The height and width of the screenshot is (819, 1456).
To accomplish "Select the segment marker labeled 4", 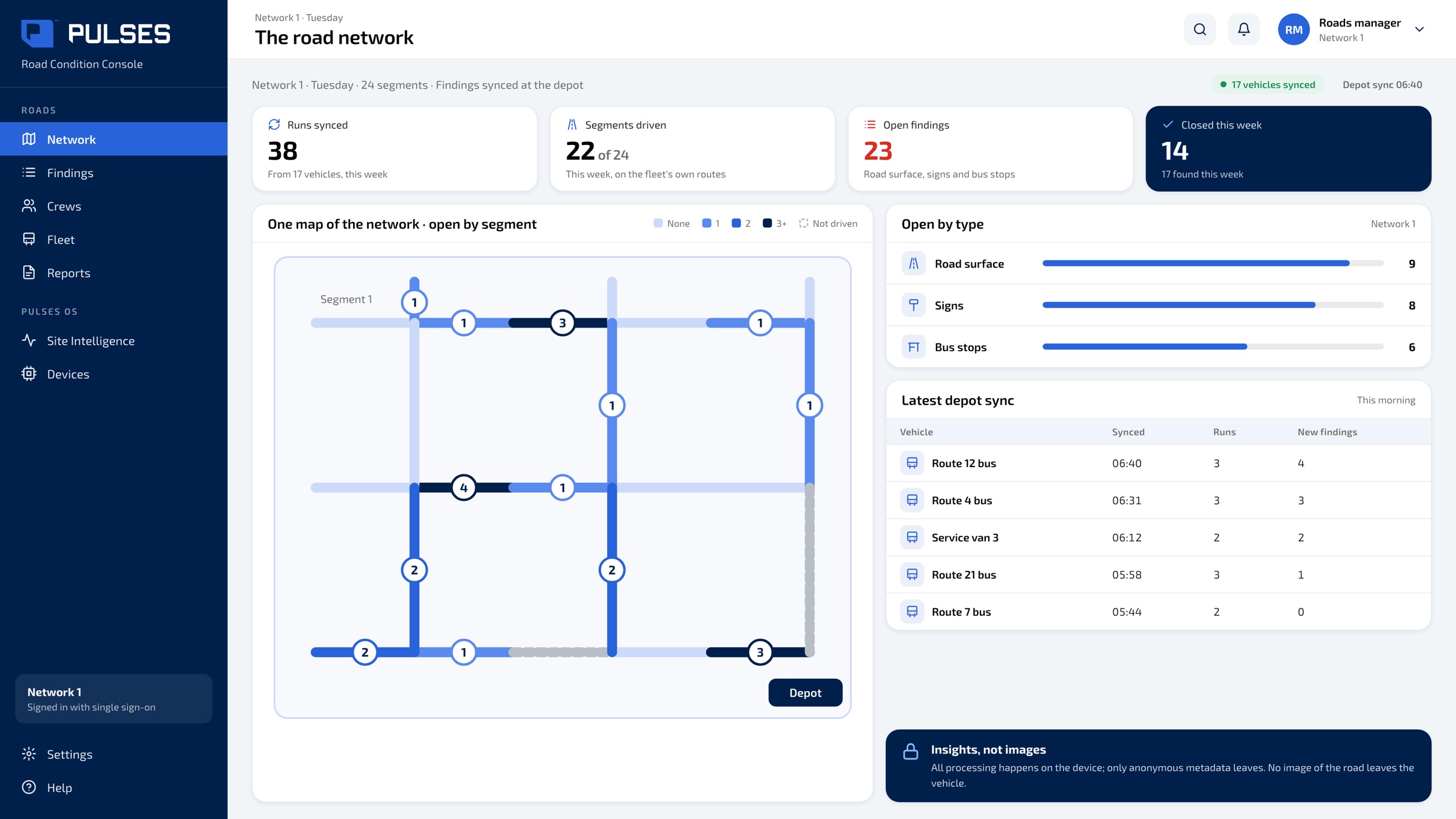I will pyautogui.click(x=463, y=487).
